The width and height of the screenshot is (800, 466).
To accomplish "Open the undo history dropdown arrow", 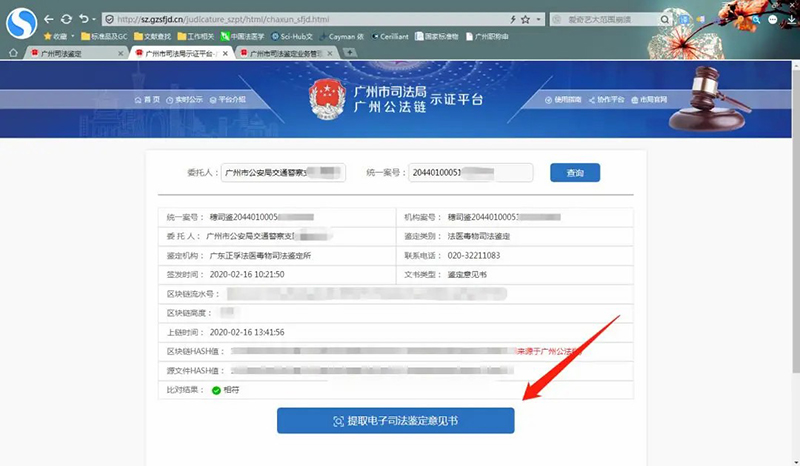I will 94,19.
